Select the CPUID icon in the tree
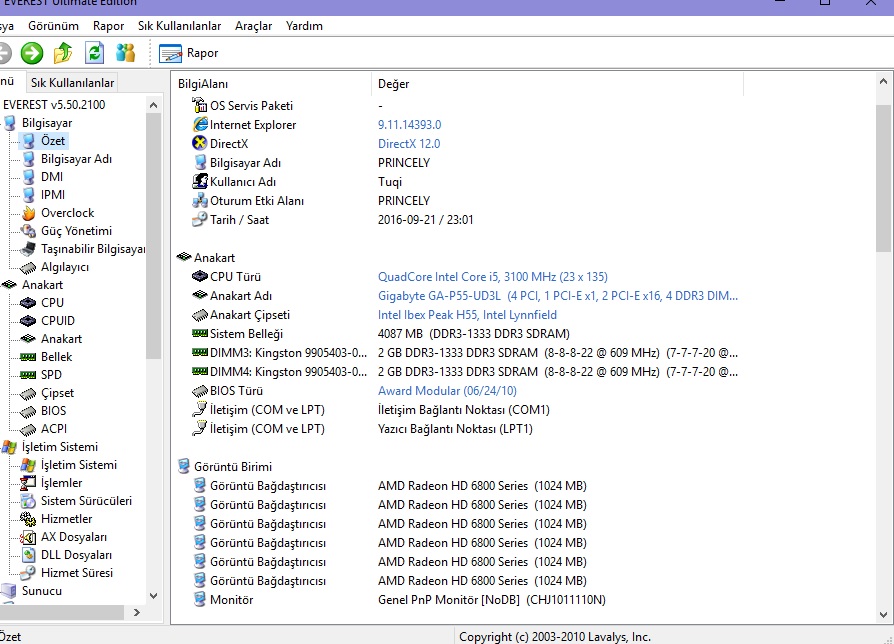 pyautogui.click(x=29, y=321)
